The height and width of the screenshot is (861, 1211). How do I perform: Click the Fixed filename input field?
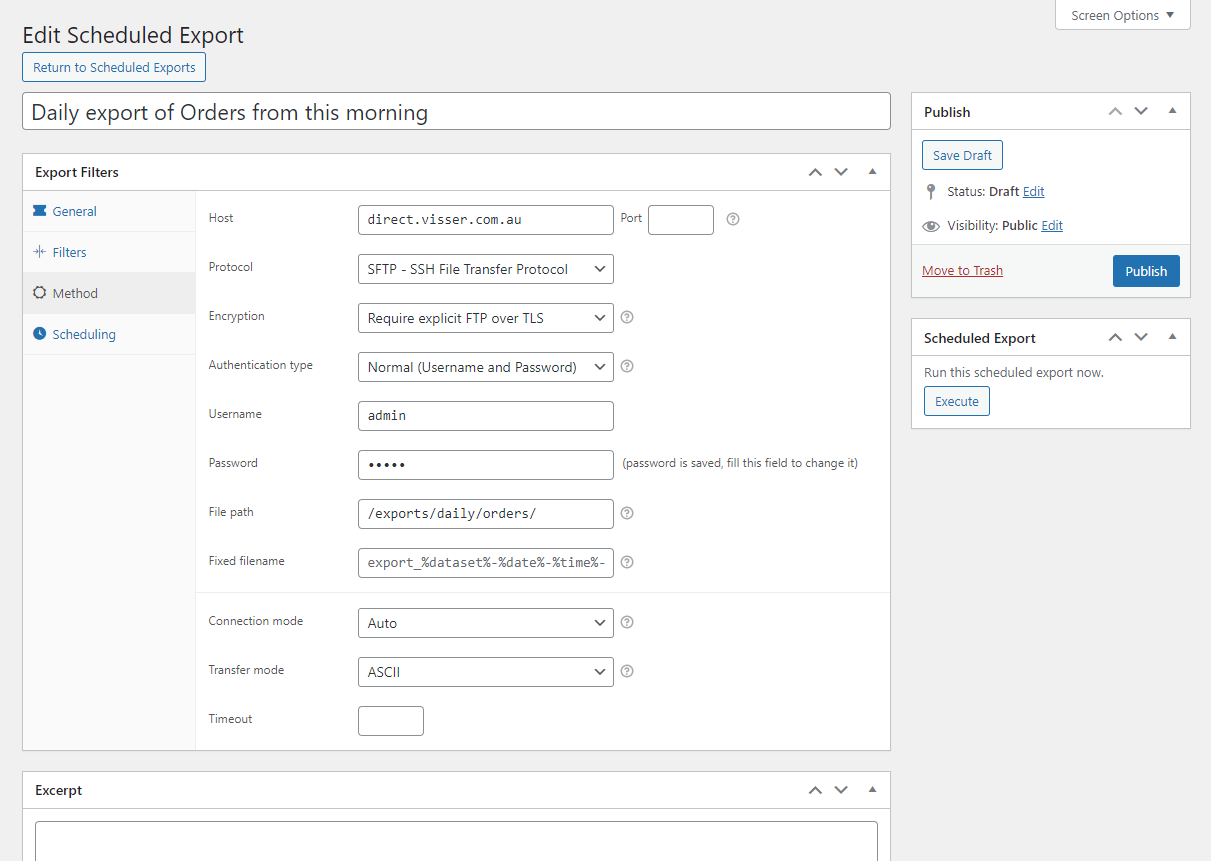485,563
